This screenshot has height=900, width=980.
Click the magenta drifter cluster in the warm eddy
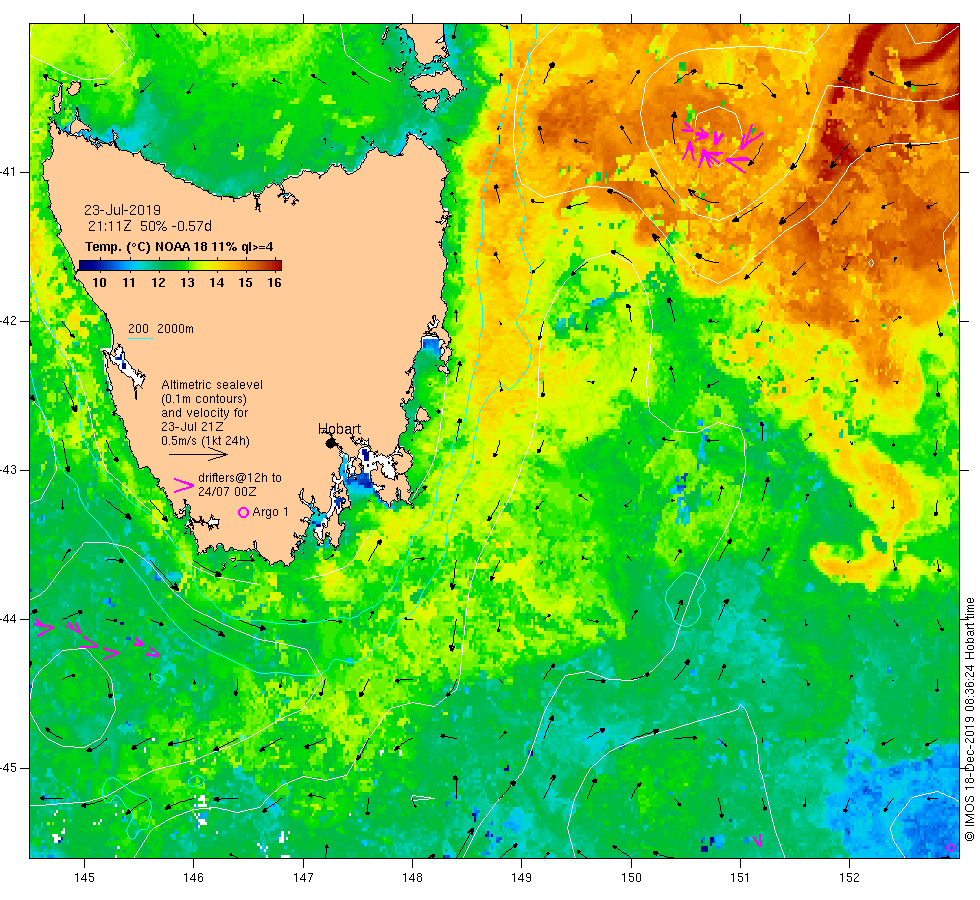(721, 146)
